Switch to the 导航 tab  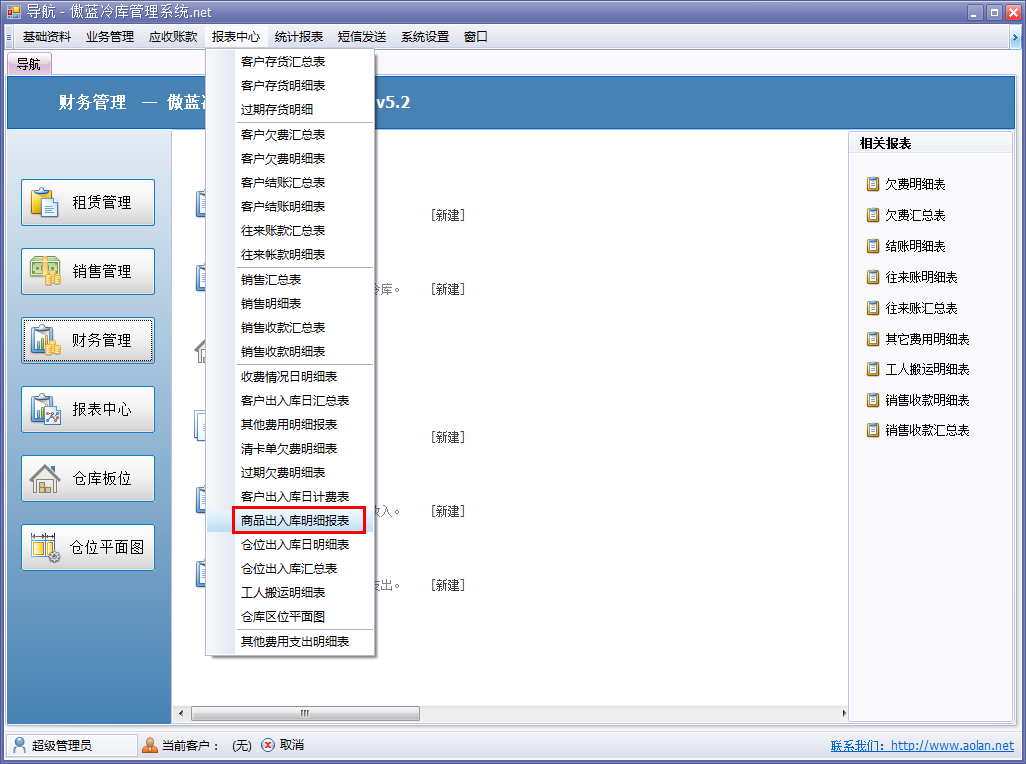click(29, 62)
